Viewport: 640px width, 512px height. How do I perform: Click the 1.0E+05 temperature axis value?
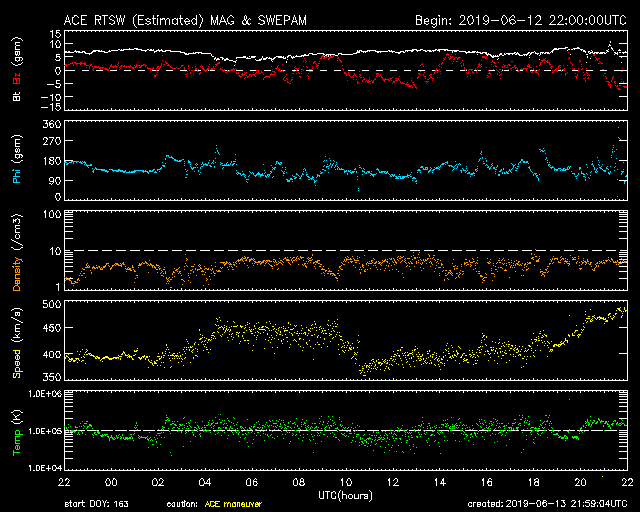coord(45,431)
